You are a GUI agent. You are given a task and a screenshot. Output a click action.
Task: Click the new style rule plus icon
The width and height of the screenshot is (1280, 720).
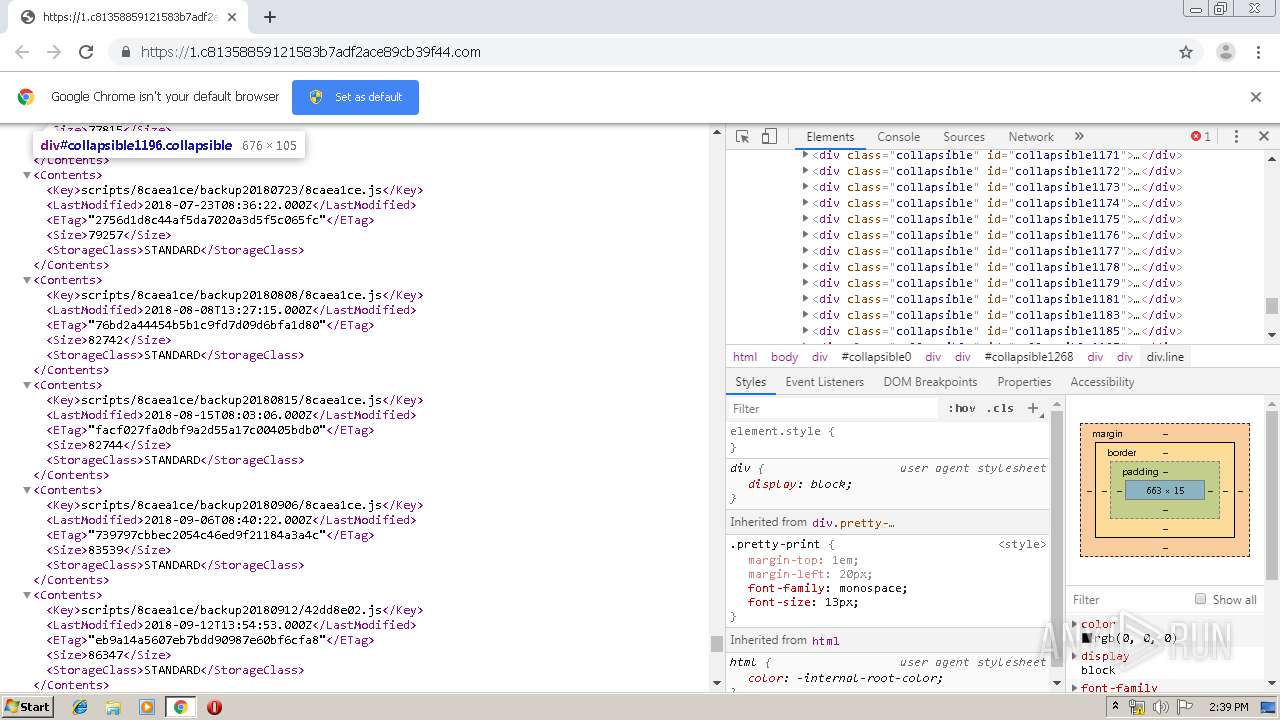coord(1034,408)
